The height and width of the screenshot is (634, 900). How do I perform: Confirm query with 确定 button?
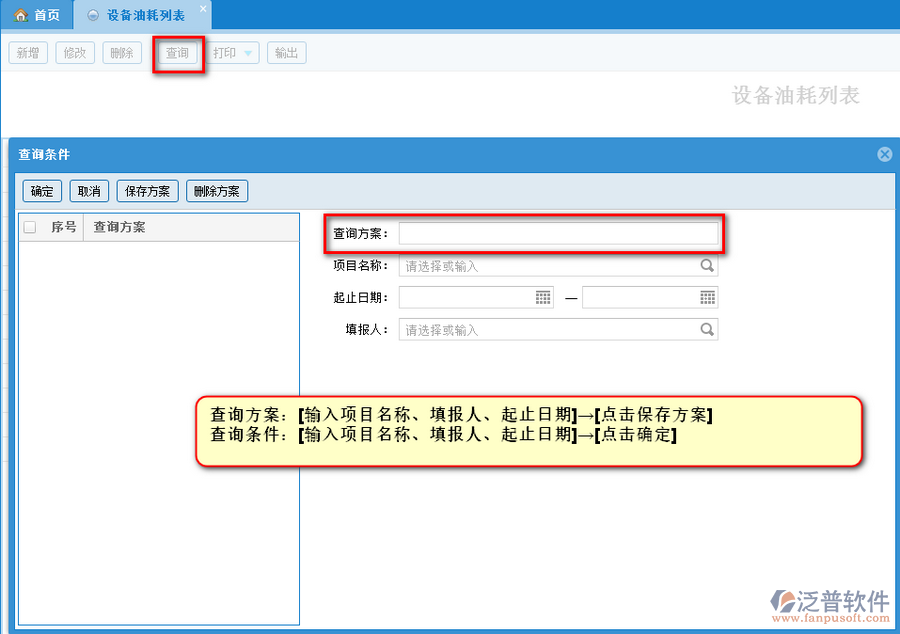[x=42, y=191]
